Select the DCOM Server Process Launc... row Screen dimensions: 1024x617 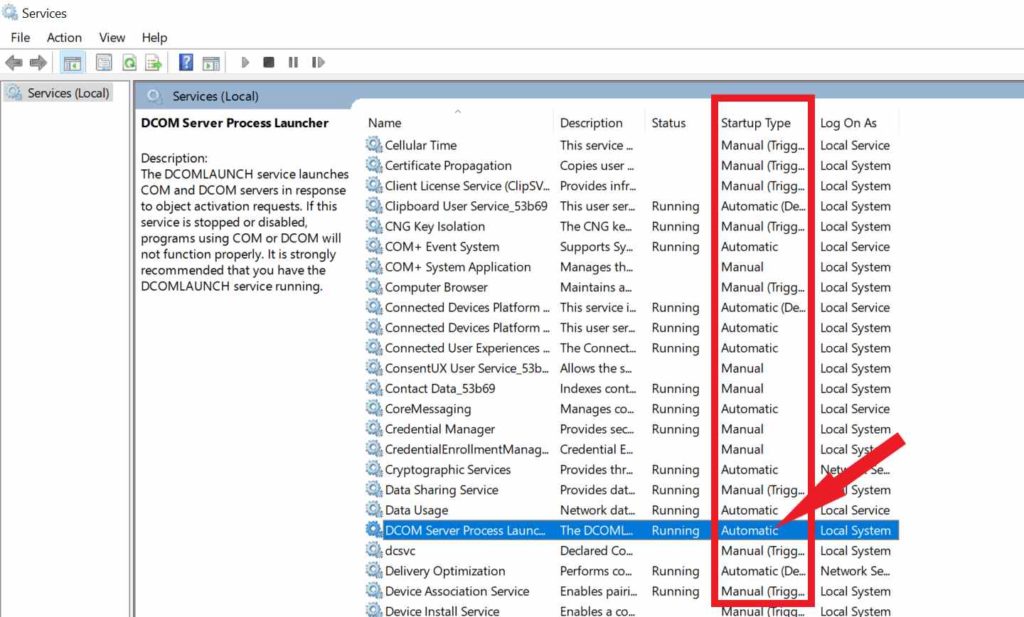click(x=632, y=530)
